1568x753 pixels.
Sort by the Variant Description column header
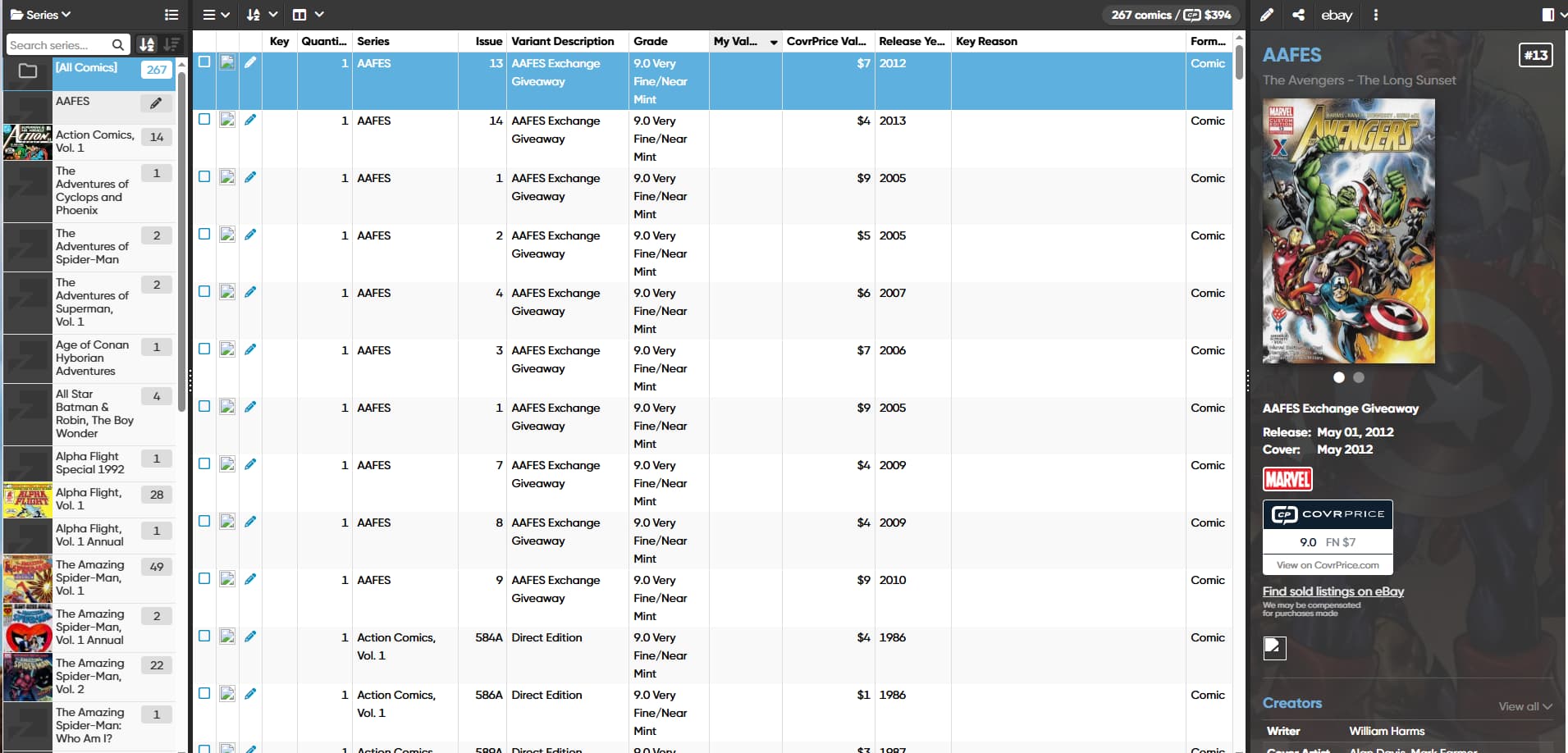pyautogui.click(x=562, y=41)
